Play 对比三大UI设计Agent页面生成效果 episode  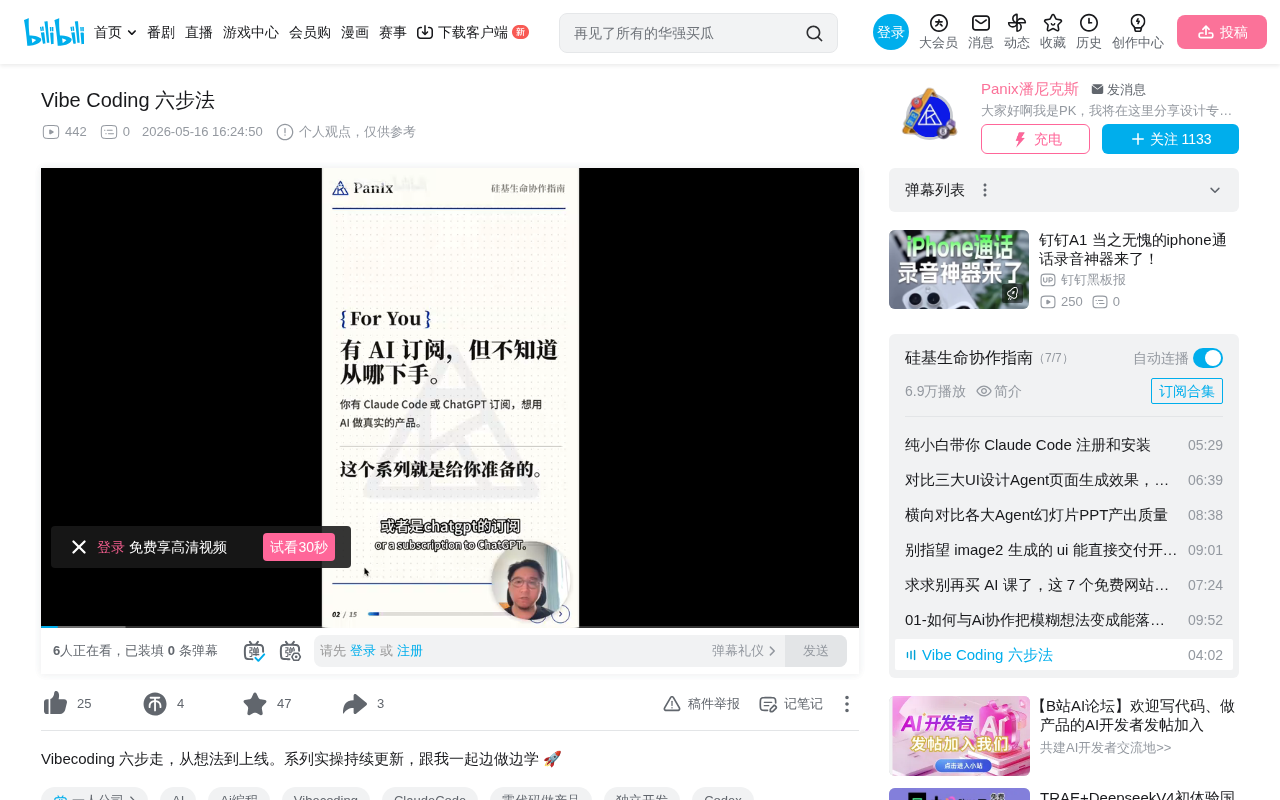(x=1064, y=480)
